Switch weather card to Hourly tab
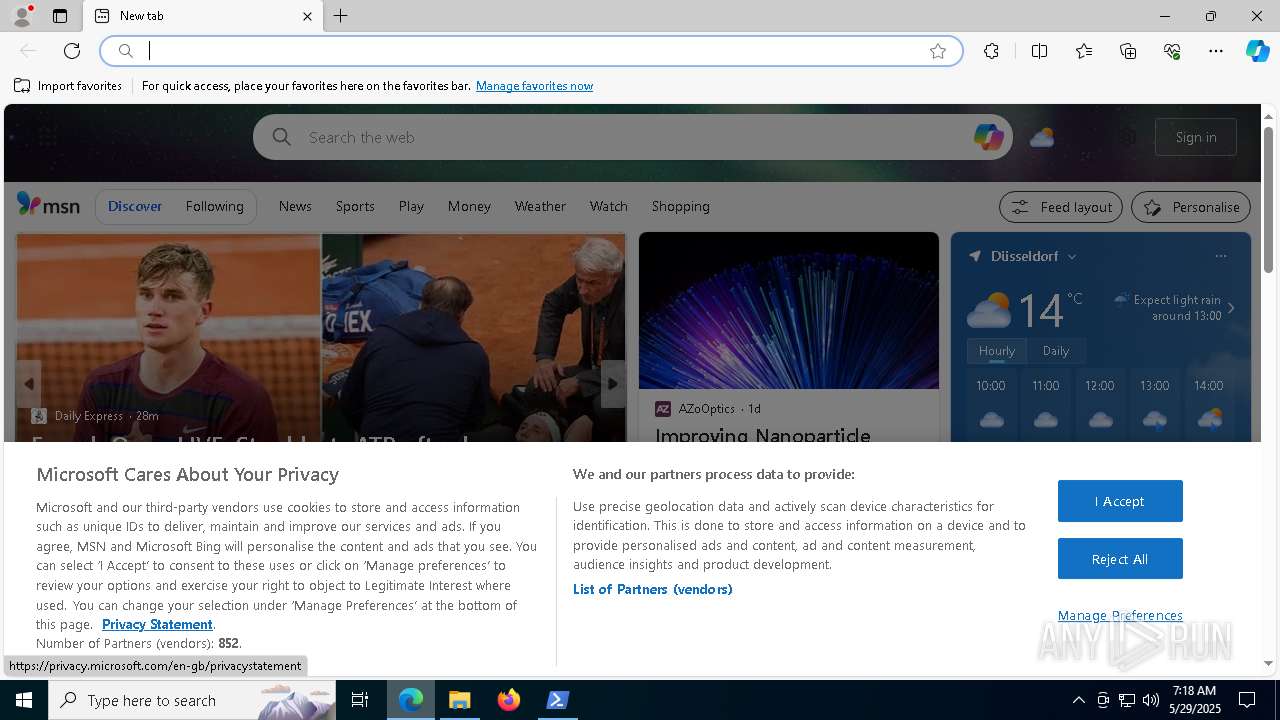 (x=996, y=351)
